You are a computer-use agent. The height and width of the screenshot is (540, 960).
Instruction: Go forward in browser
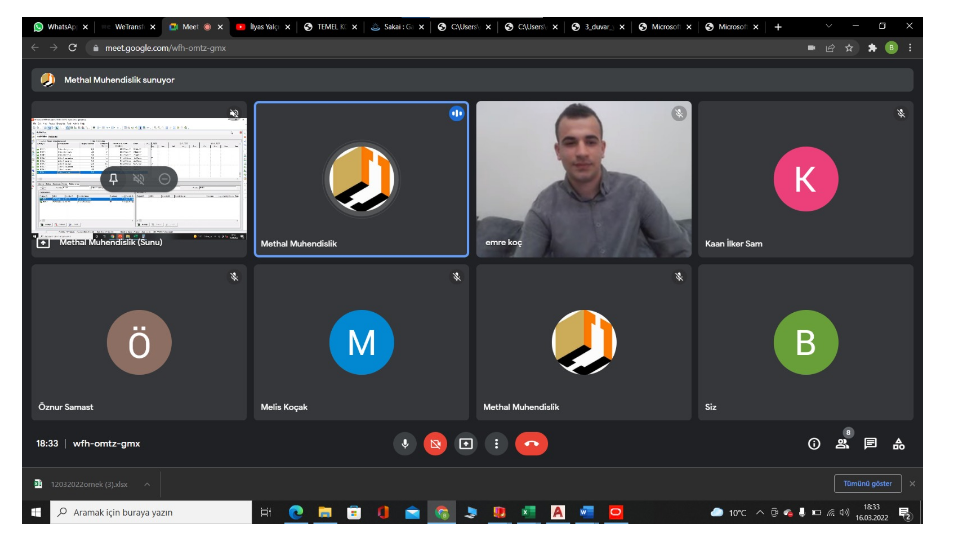click(x=54, y=48)
